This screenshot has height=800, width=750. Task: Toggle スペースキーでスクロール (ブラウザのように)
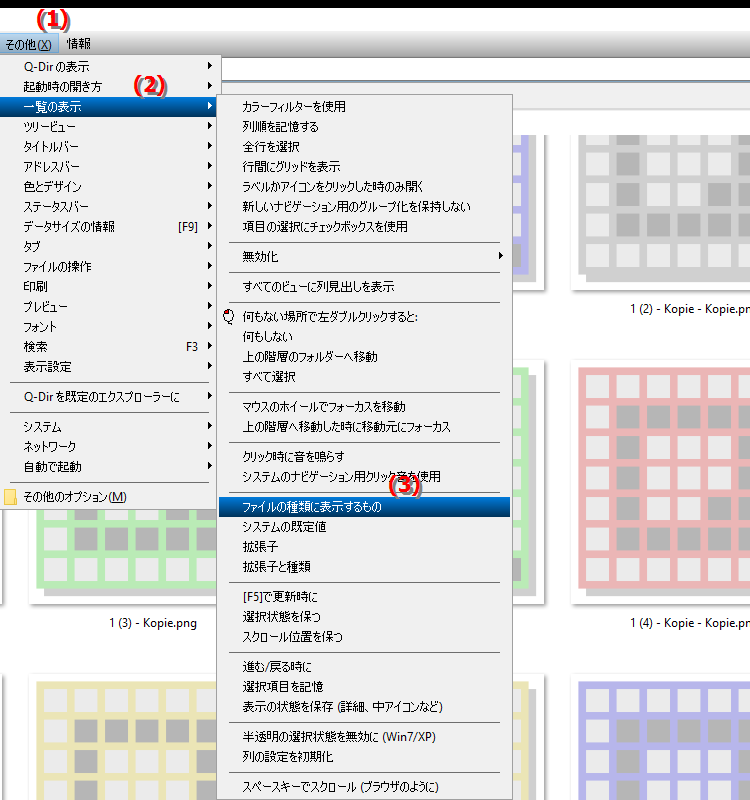(x=364, y=787)
